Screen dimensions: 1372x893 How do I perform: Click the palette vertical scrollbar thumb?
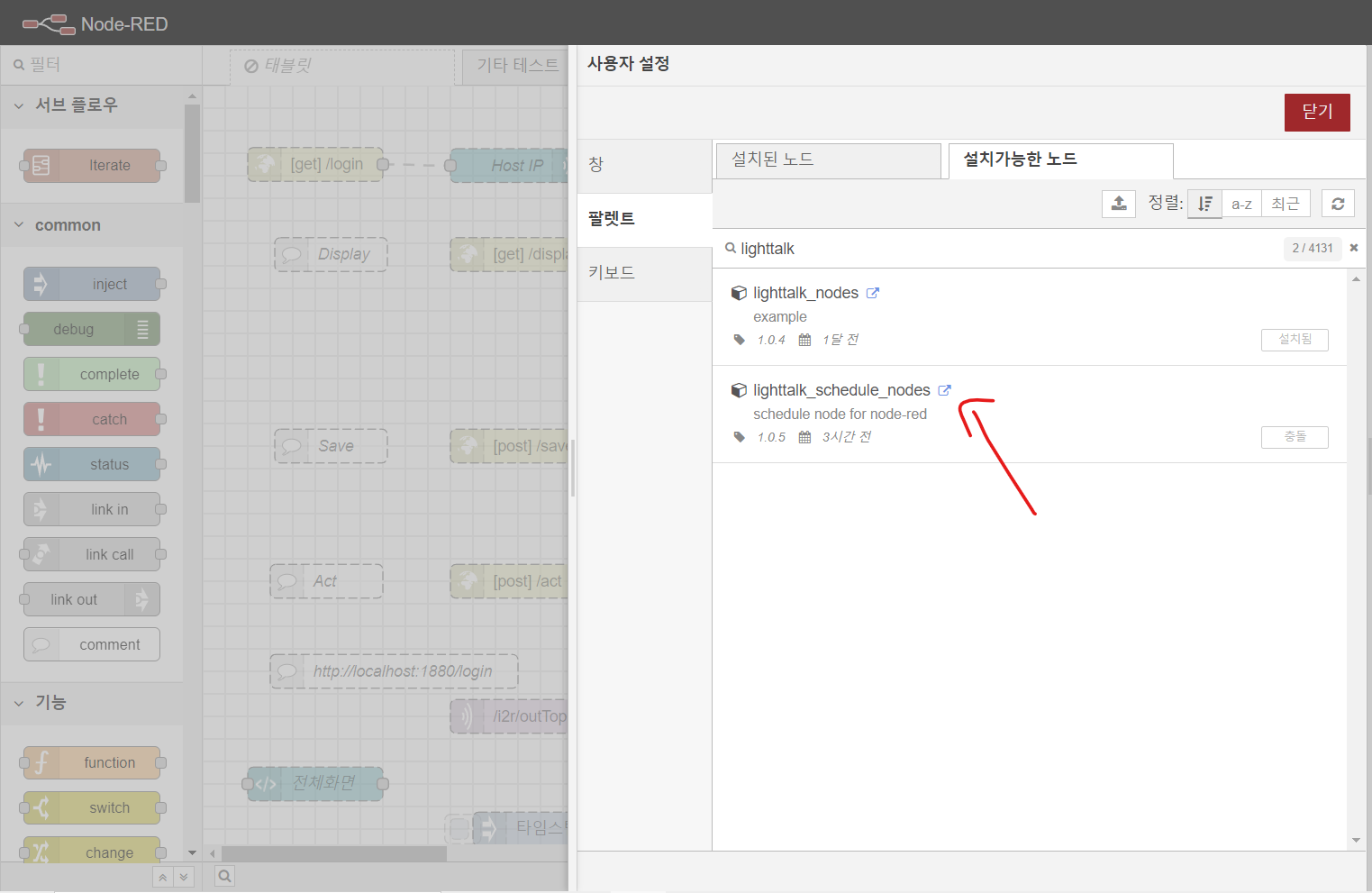pyautogui.click(x=192, y=153)
